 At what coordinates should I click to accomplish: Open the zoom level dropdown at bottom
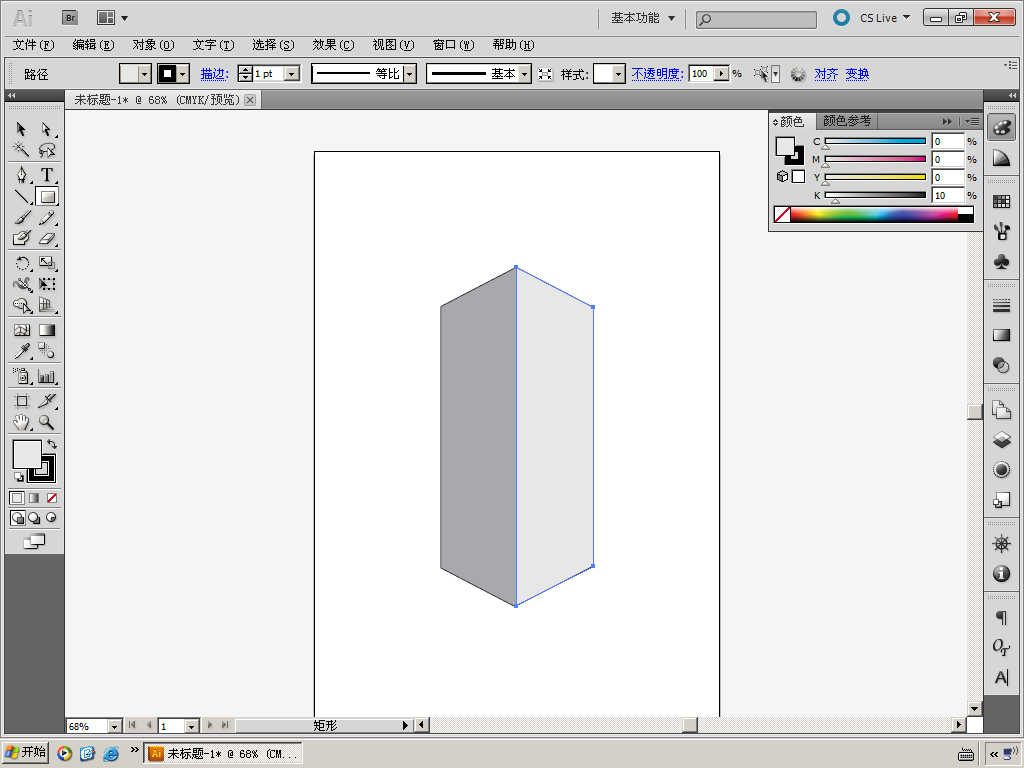(113, 726)
